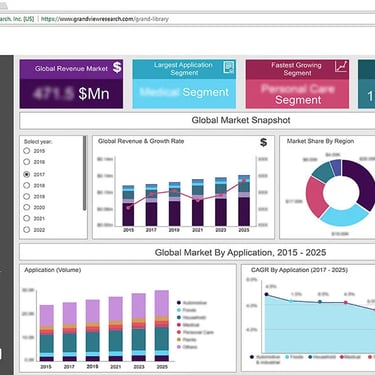
Task: Click the browser address bar URL
Action: [105, 19]
